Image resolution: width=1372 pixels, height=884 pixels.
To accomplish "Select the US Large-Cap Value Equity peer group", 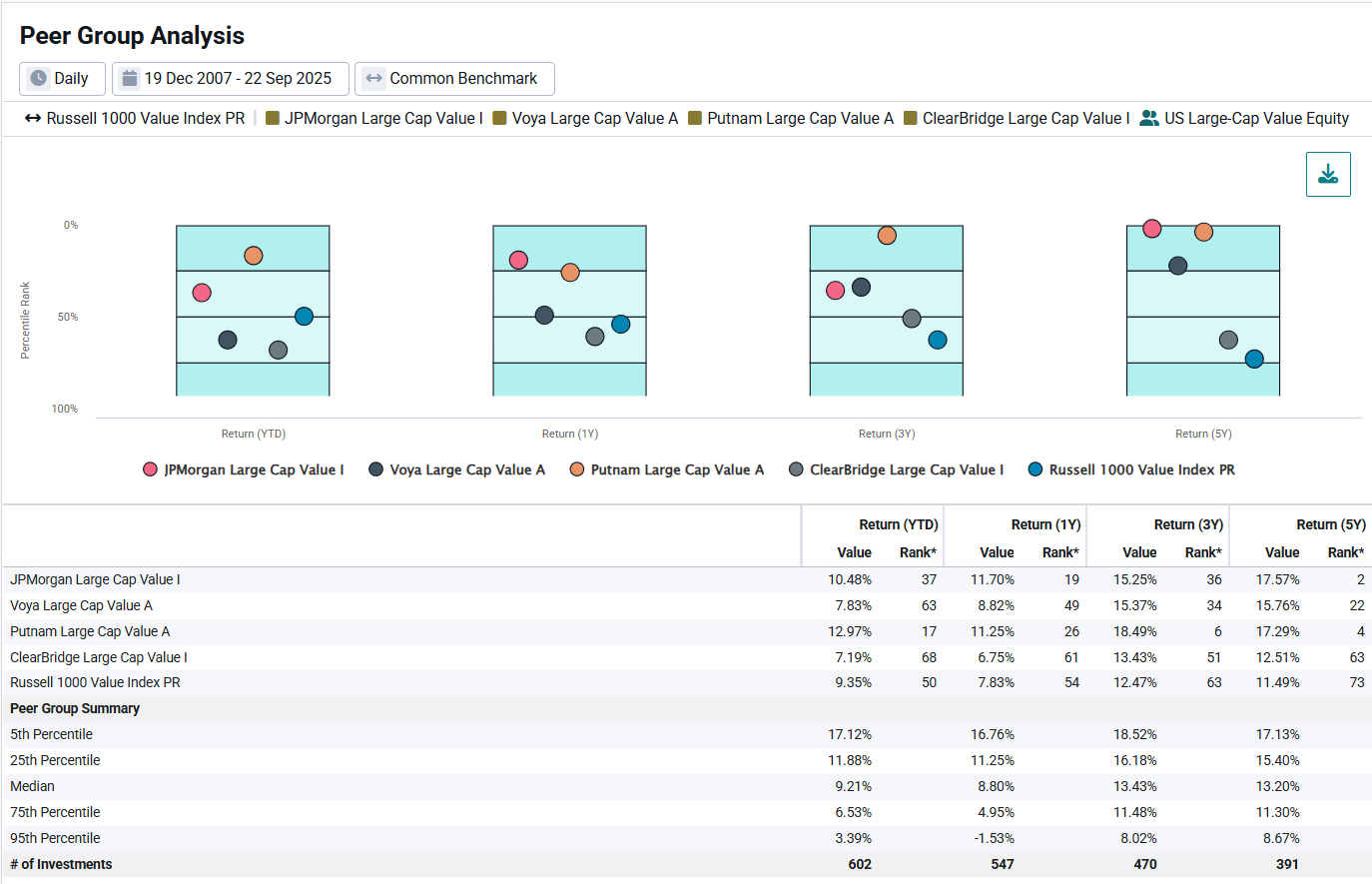I will (x=1255, y=118).
